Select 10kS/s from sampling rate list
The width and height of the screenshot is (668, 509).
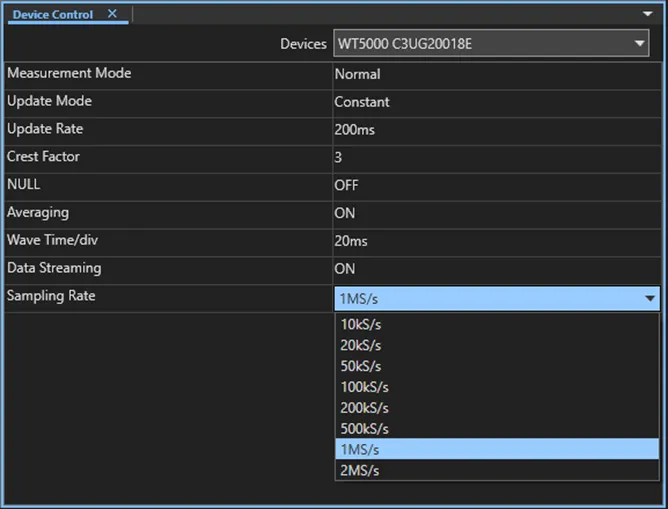coord(497,325)
